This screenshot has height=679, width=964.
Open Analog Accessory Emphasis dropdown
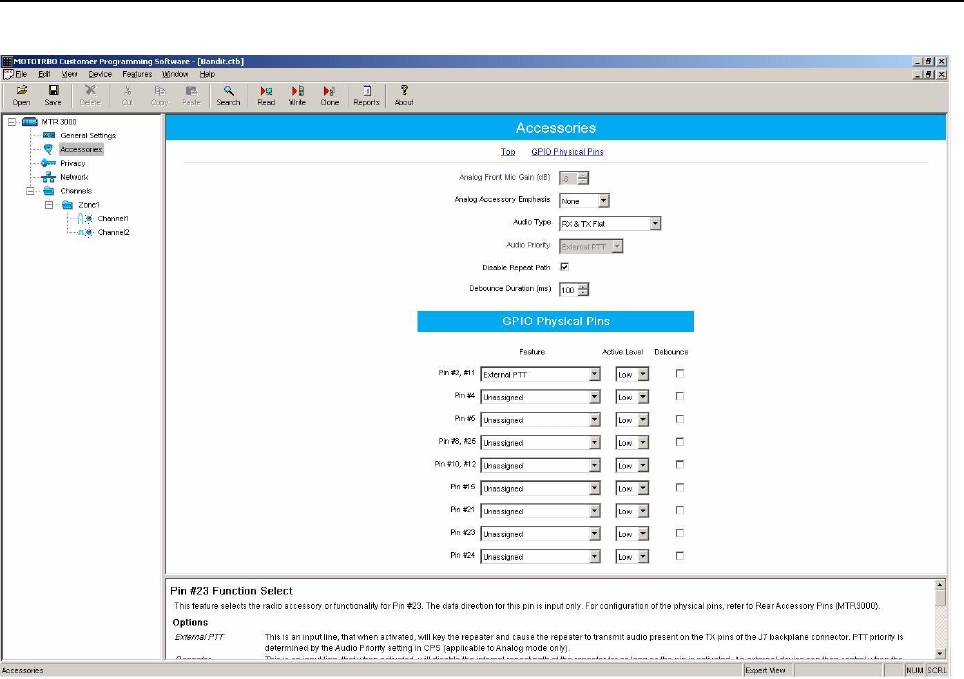603,201
